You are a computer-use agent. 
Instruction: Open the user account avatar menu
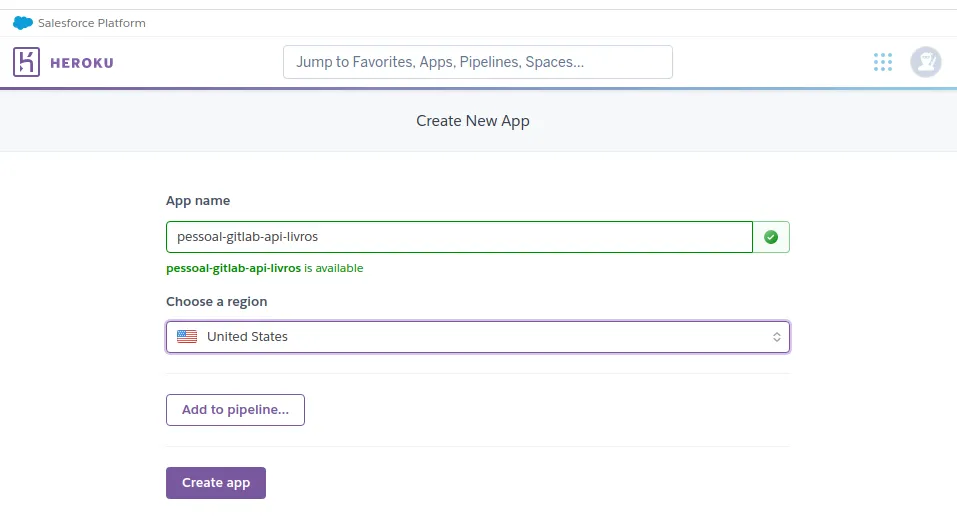coord(925,62)
